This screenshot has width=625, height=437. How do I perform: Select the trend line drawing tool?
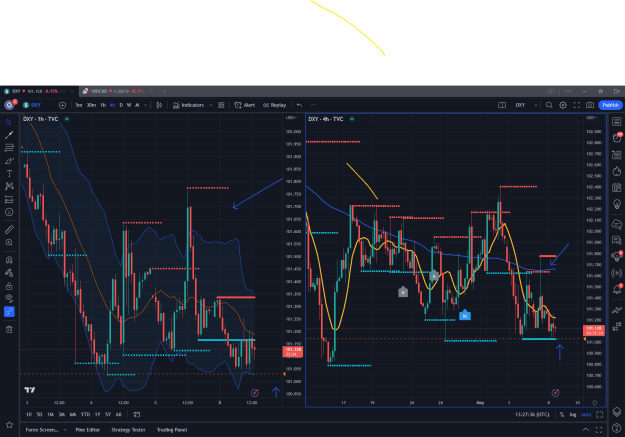pyautogui.click(x=9, y=135)
